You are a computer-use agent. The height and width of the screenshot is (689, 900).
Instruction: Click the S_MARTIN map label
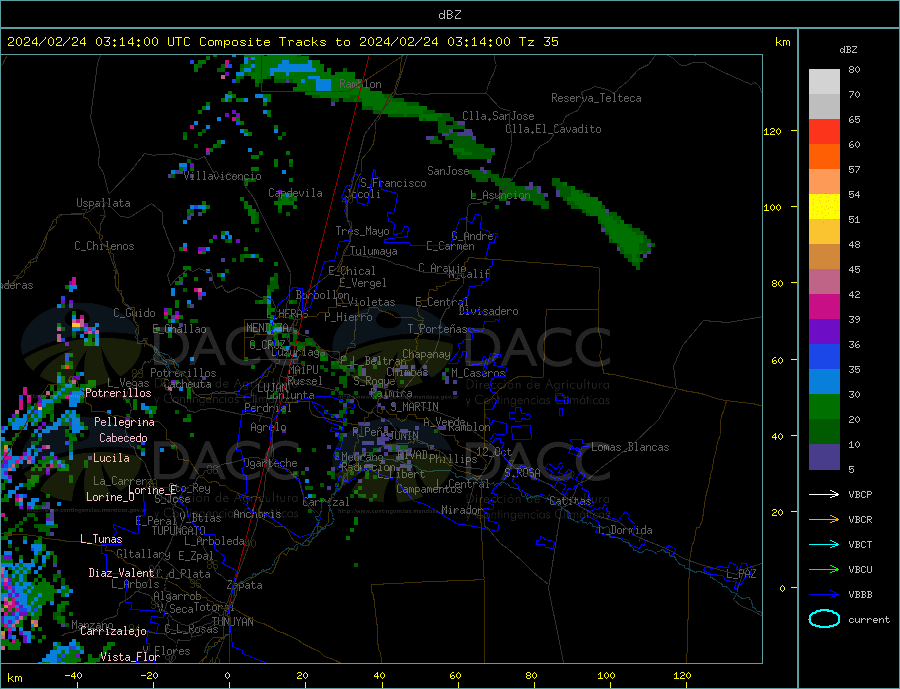(x=414, y=407)
